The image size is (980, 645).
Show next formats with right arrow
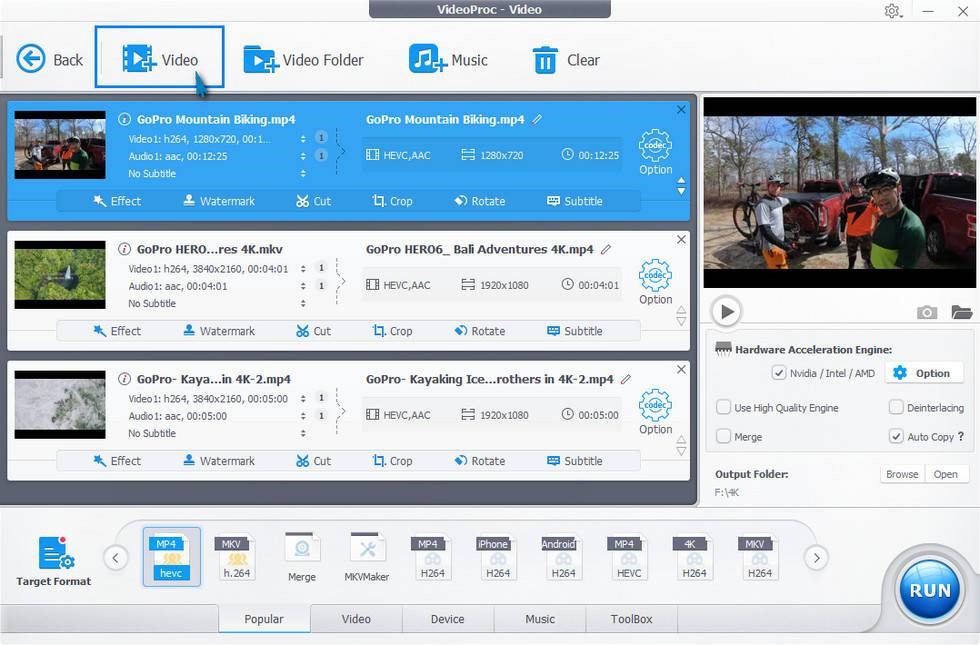(816, 558)
